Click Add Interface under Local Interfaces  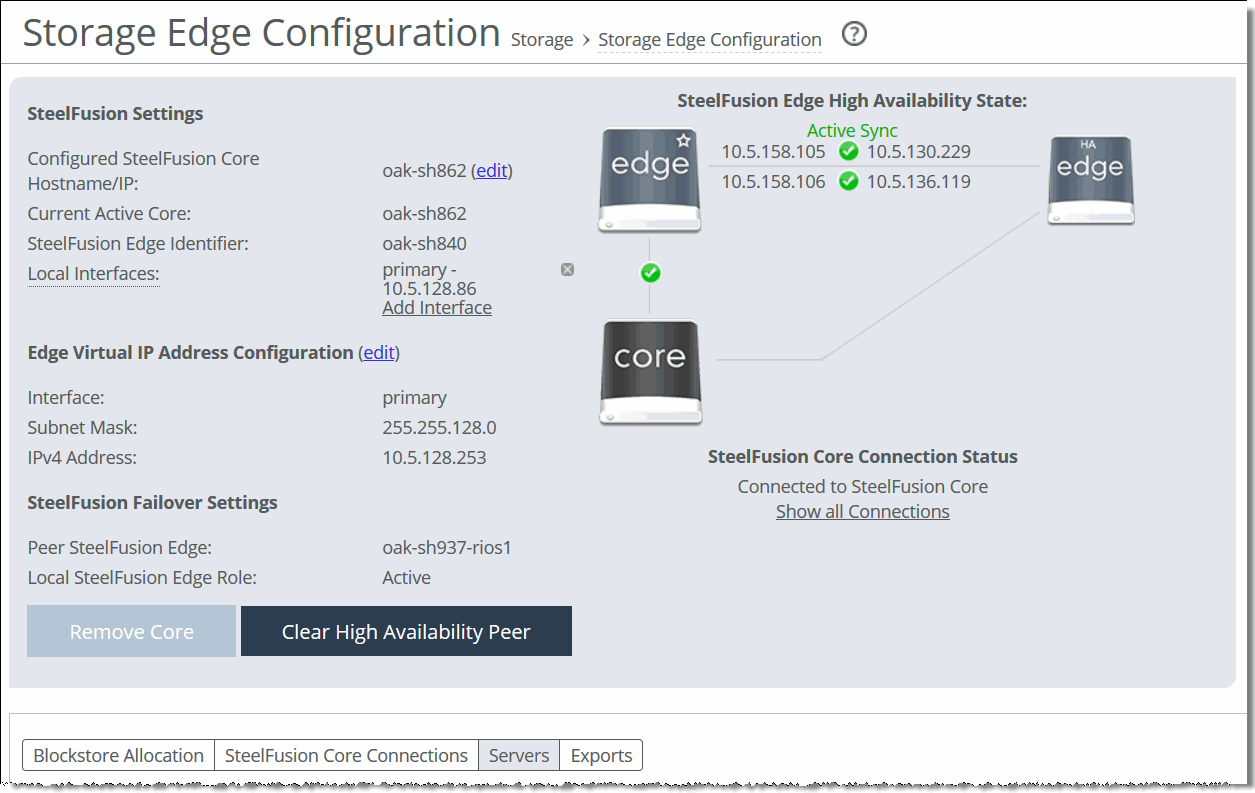point(436,307)
